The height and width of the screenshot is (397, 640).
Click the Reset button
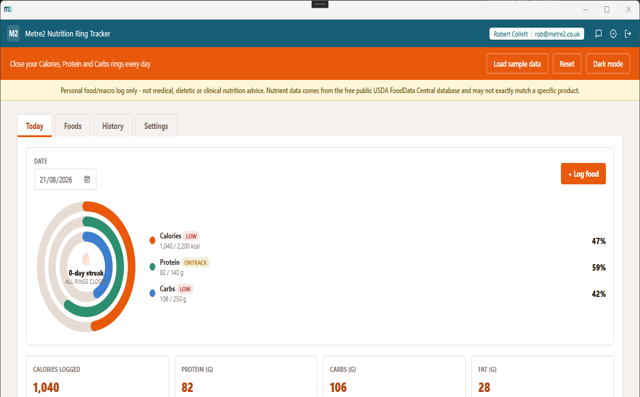567,64
